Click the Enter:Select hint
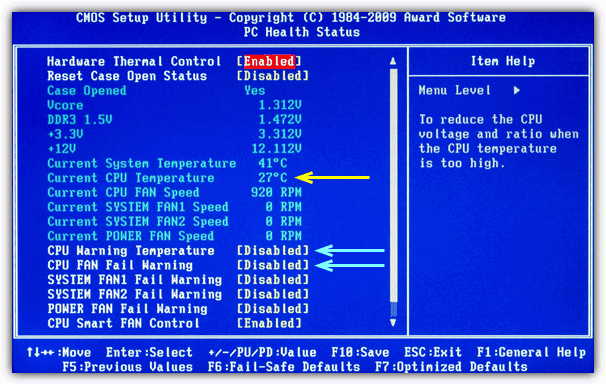 tap(149, 352)
